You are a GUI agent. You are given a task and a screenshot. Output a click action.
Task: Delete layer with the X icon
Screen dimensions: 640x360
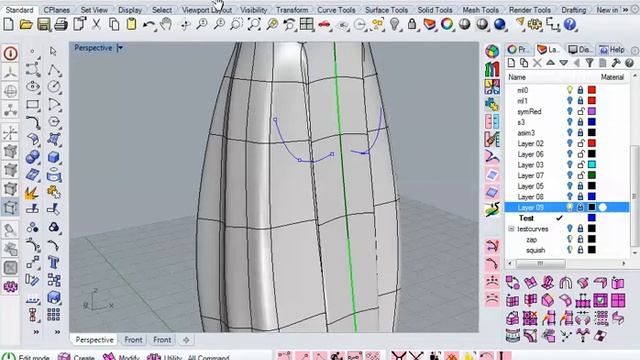(x=537, y=63)
